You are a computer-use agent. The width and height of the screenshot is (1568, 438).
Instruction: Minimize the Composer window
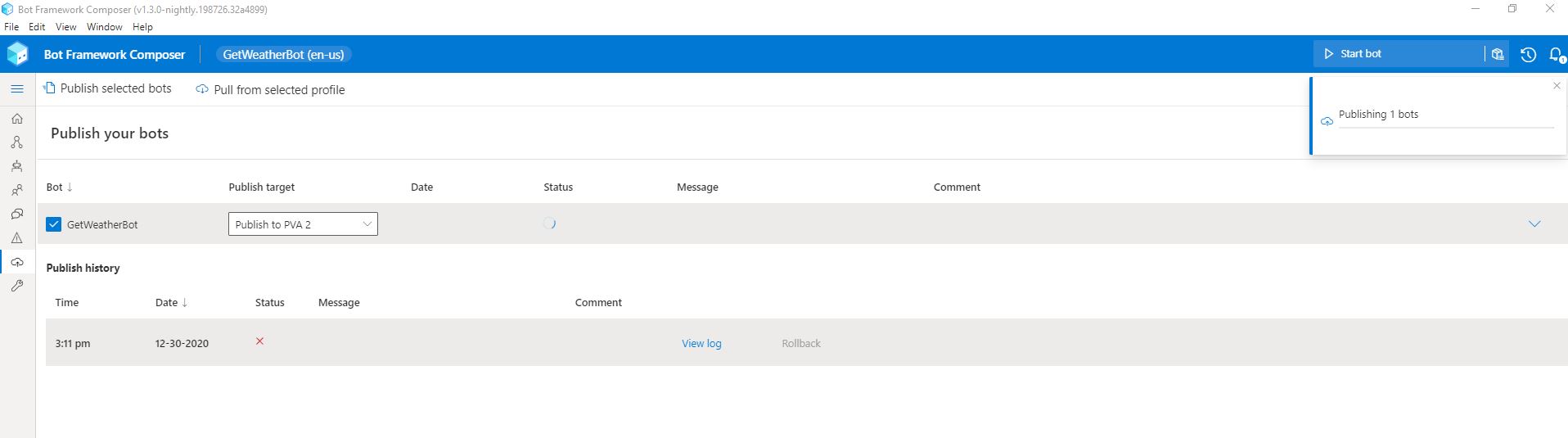pyautogui.click(x=1476, y=9)
